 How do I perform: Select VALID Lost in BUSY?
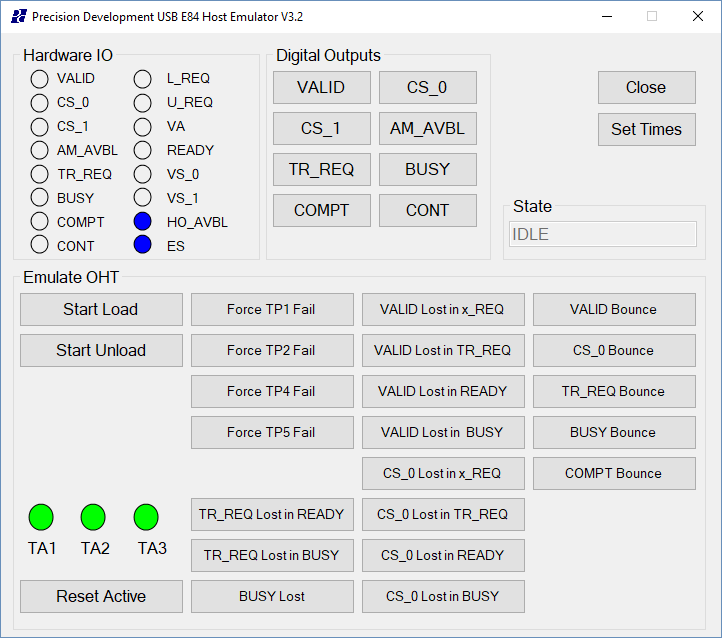pos(443,432)
